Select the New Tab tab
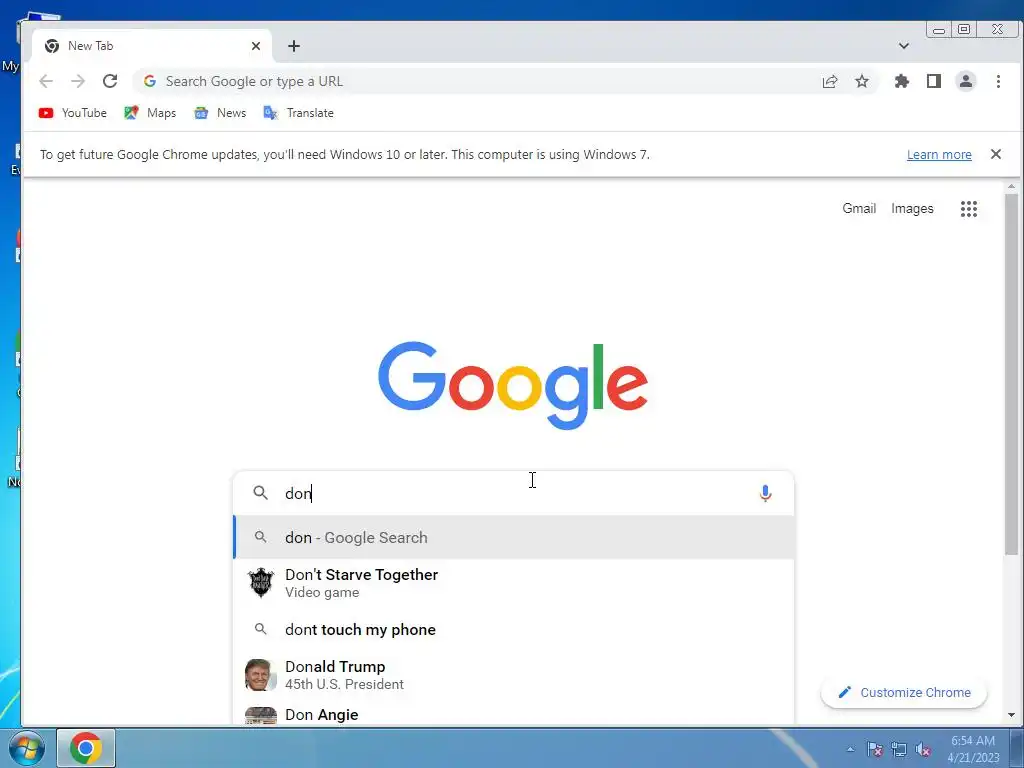This screenshot has width=1024, height=768. click(x=152, y=46)
